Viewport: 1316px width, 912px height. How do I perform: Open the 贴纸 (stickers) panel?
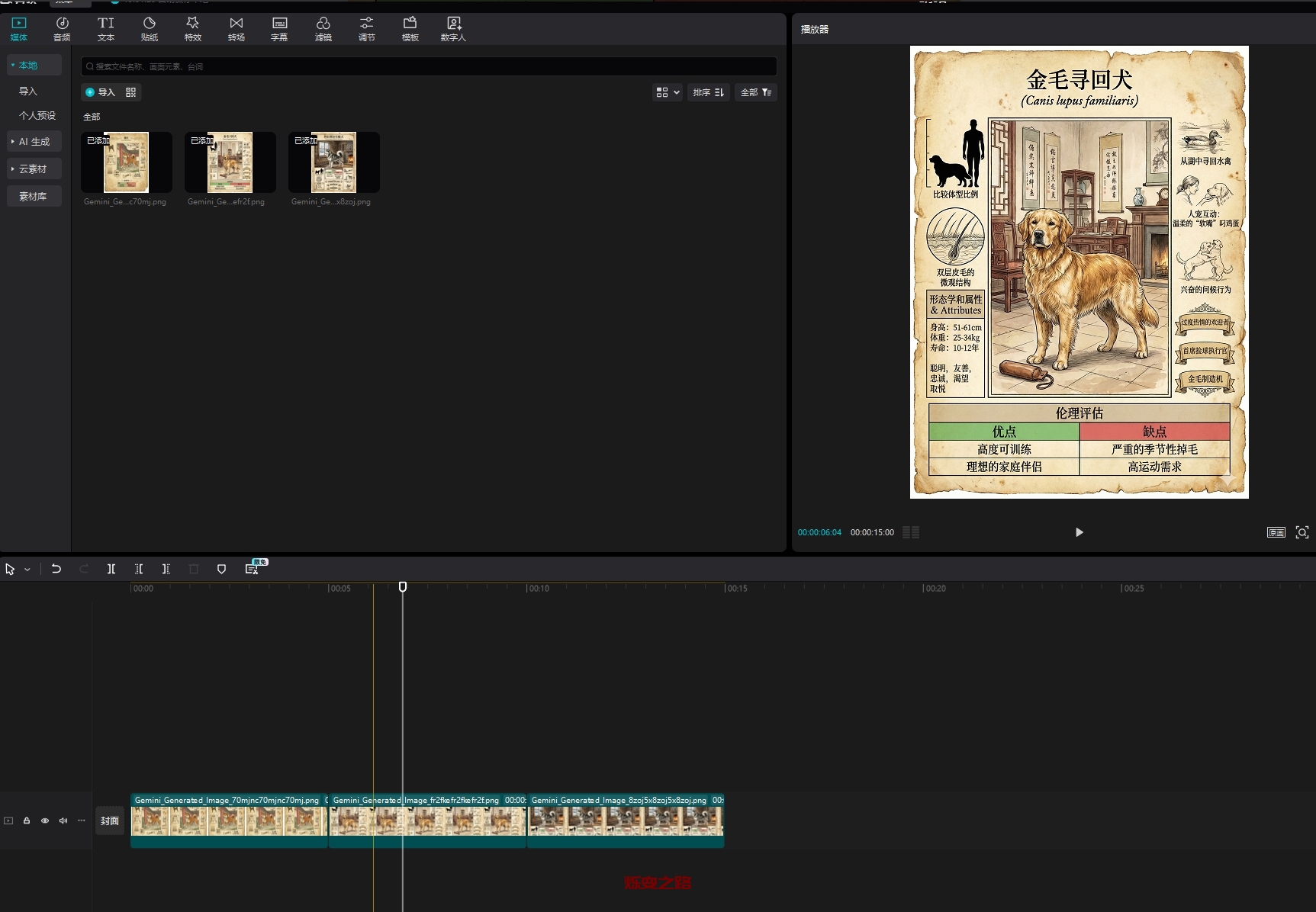coord(150,29)
